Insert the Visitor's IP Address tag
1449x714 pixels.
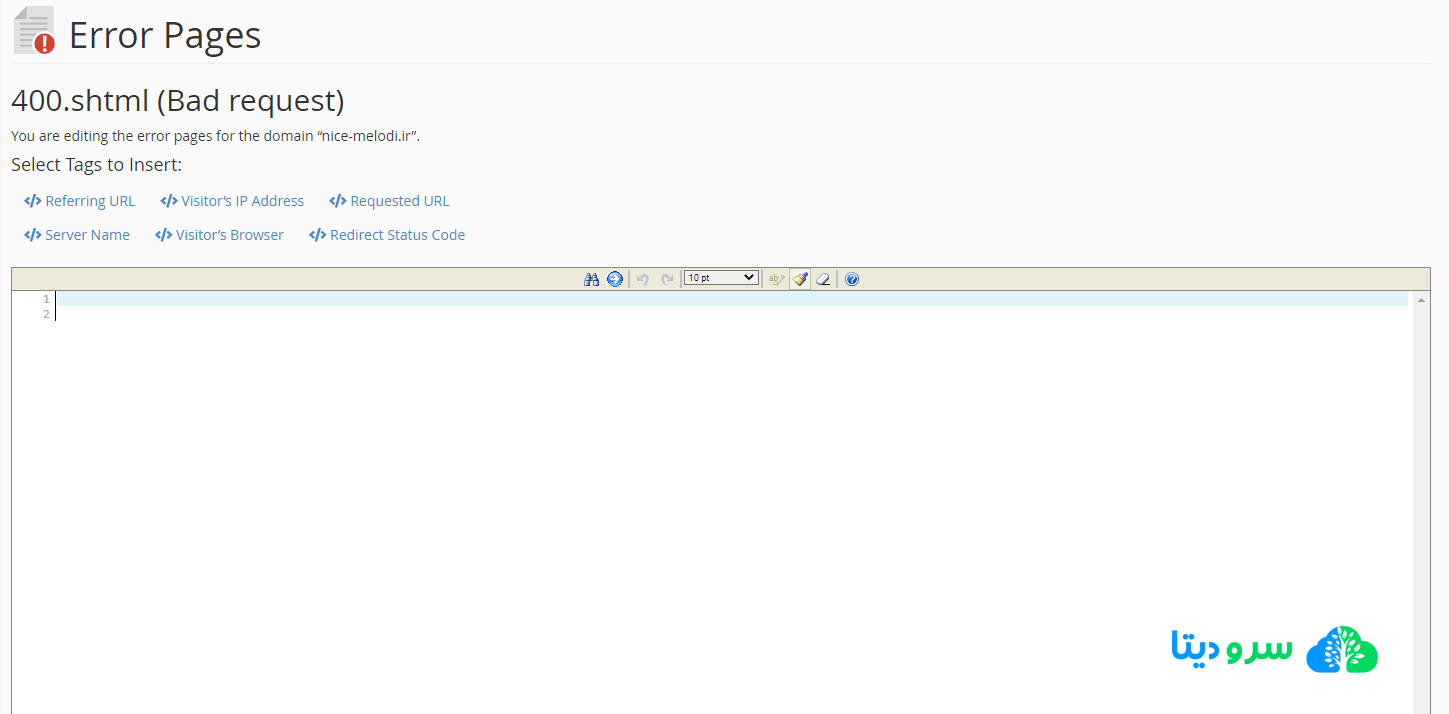click(232, 201)
